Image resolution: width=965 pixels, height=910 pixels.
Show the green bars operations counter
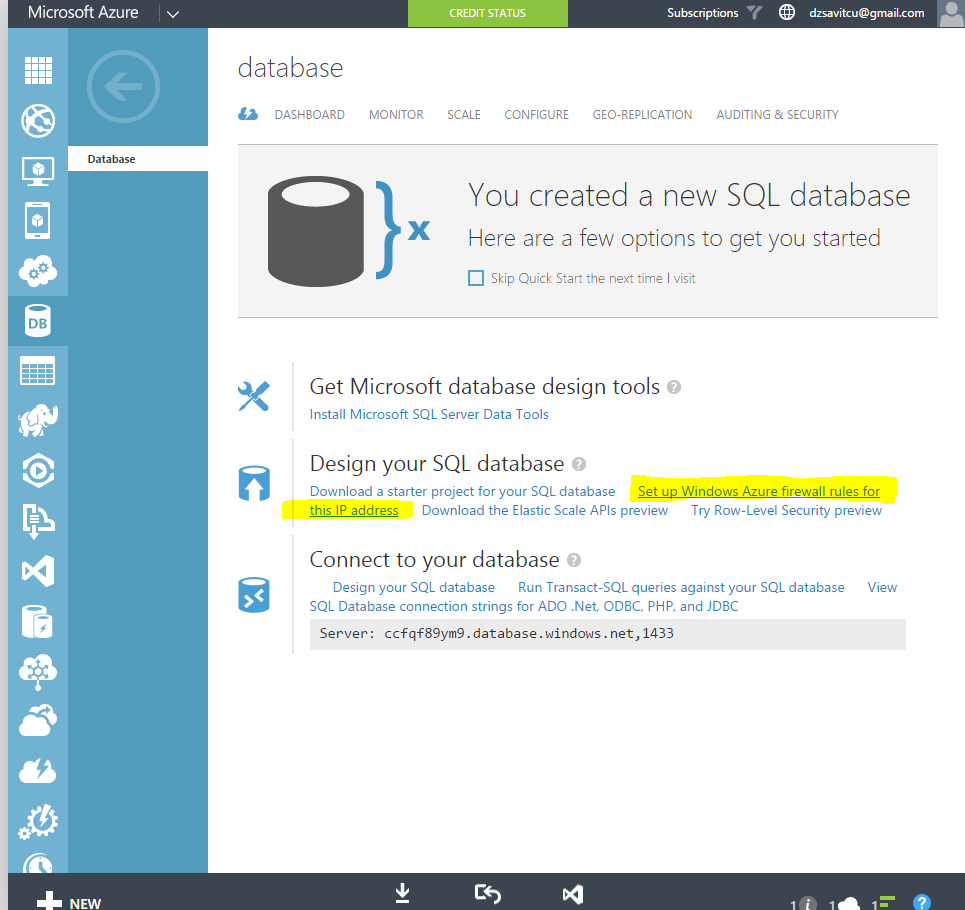(x=883, y=903)
